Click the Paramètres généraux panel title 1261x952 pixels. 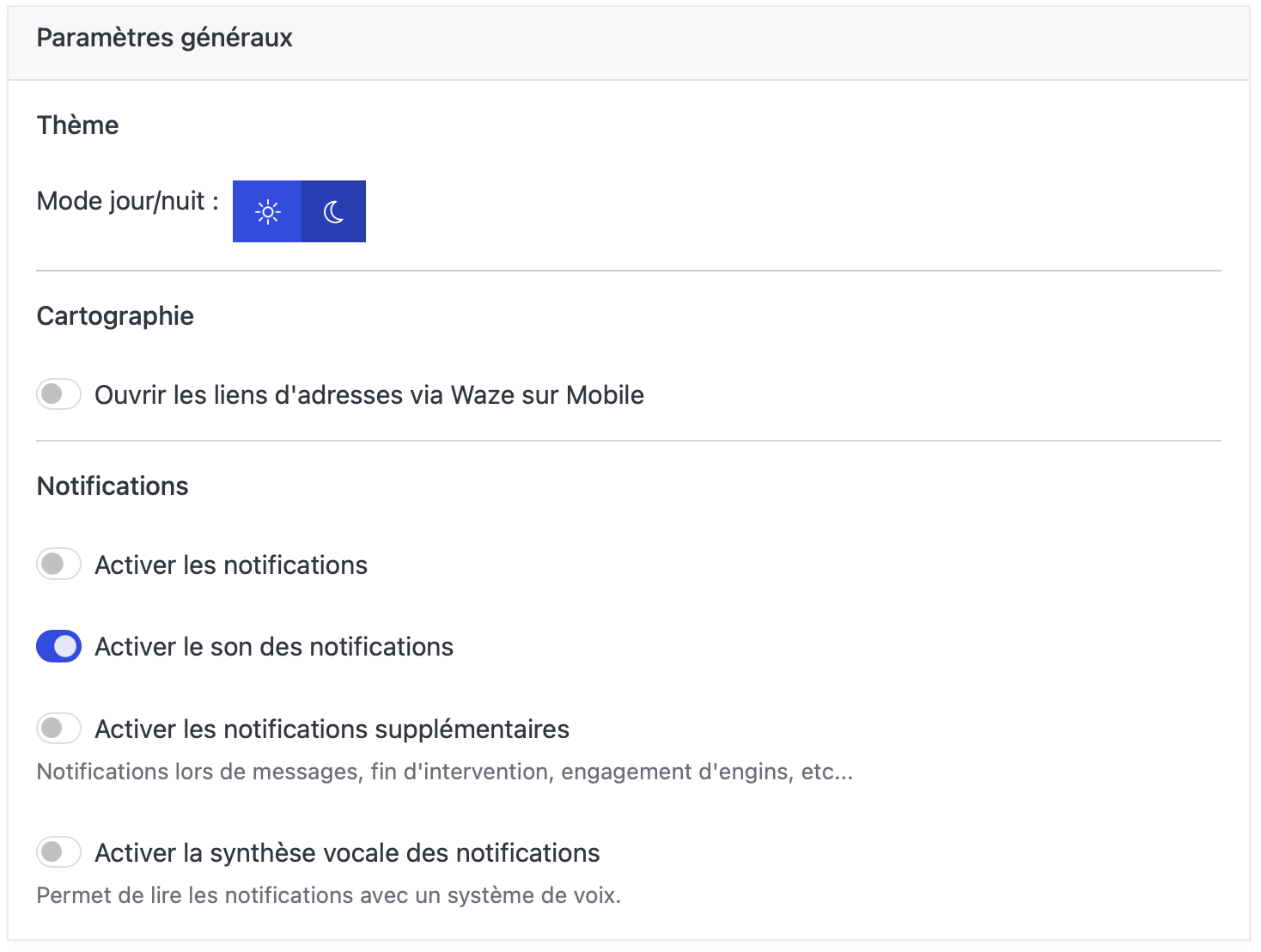(164, 38)
